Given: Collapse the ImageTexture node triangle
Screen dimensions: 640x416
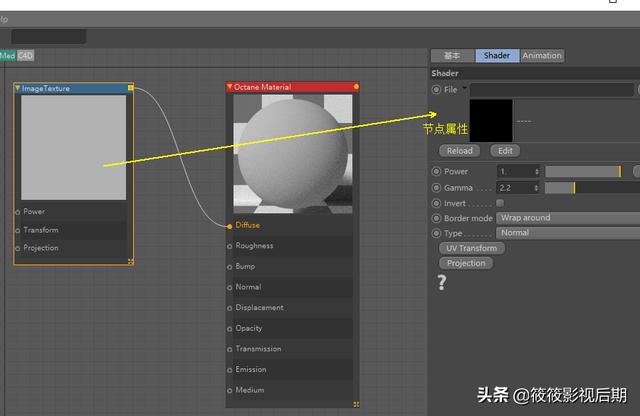Looking at the screenshot, I should click(17, 88).
